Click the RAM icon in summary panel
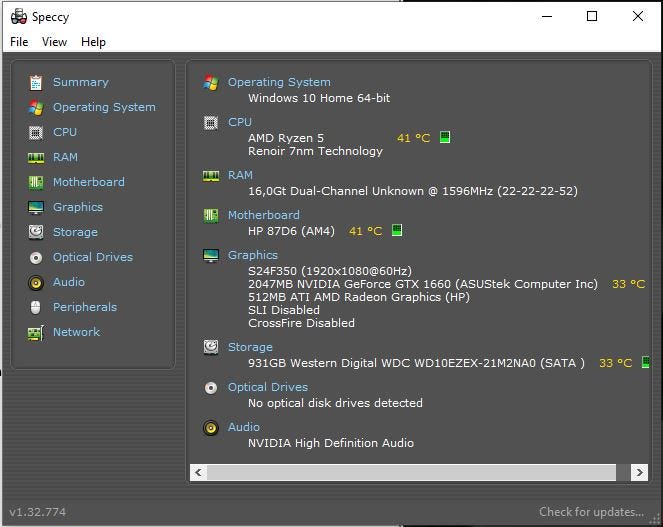This screenshot has height=527, width=663. coord(211,176)
